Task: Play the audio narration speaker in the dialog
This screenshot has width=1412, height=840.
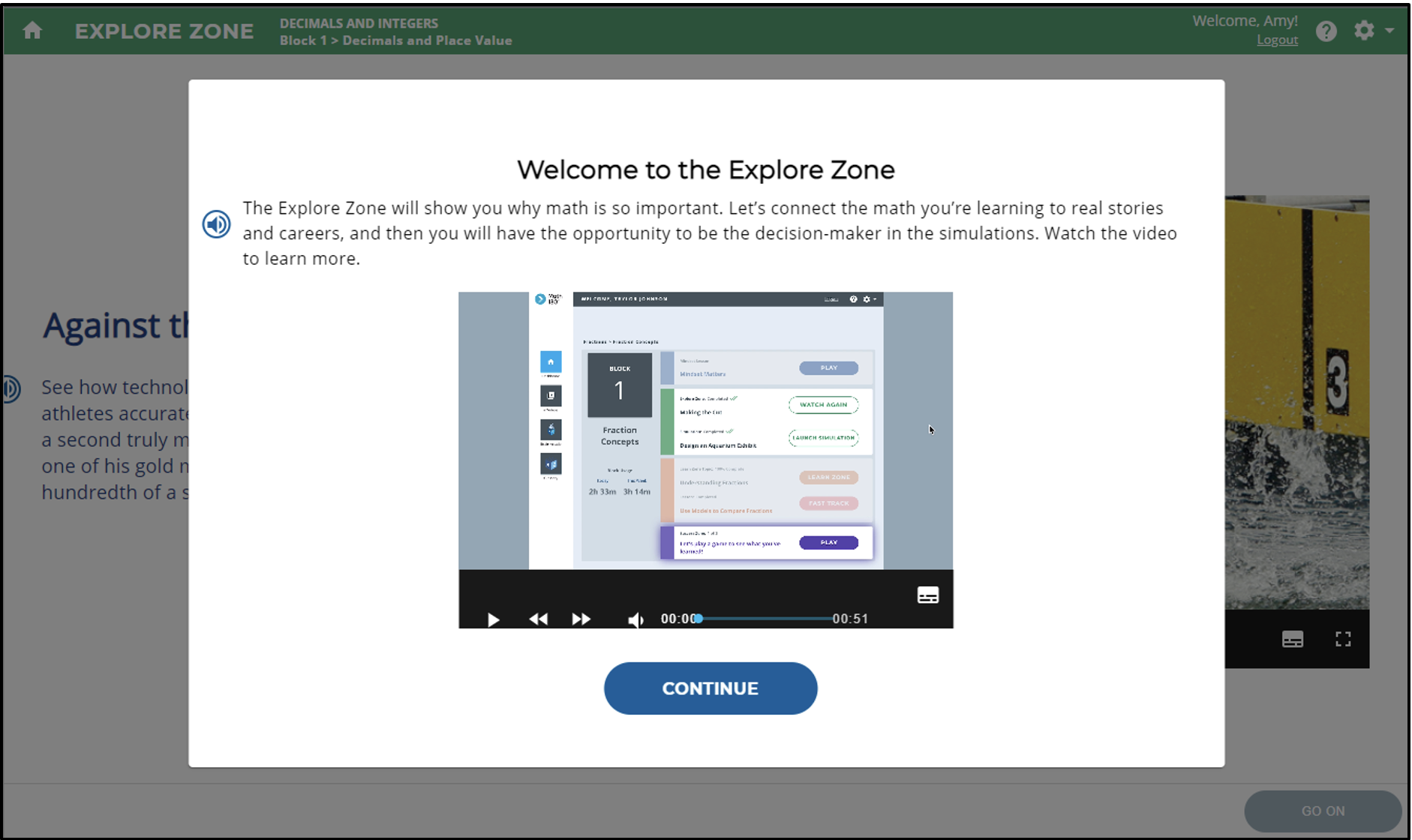Action: (216, 224)
